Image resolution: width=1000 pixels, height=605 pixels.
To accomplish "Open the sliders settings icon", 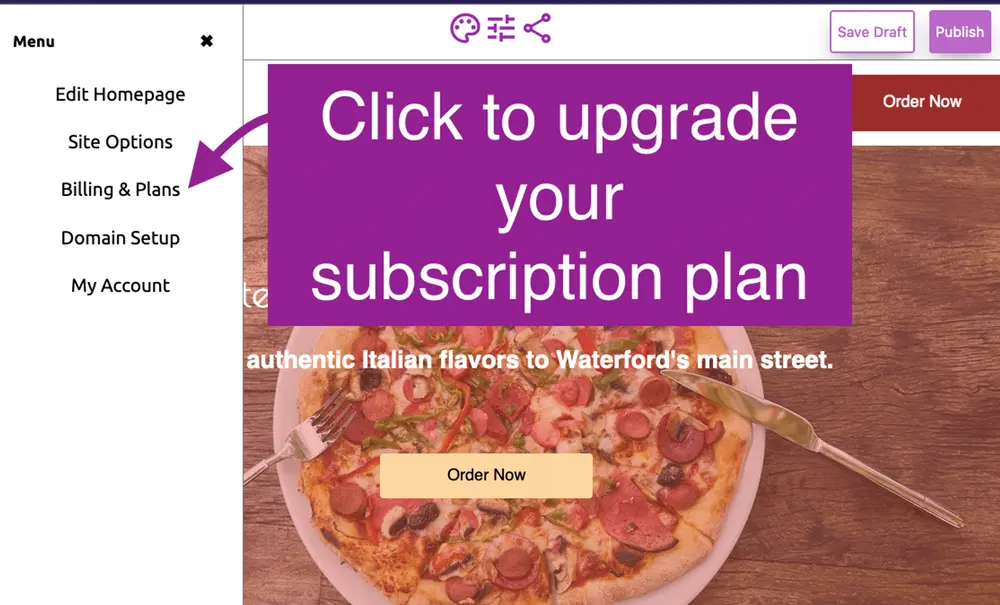I will (501, 29).
